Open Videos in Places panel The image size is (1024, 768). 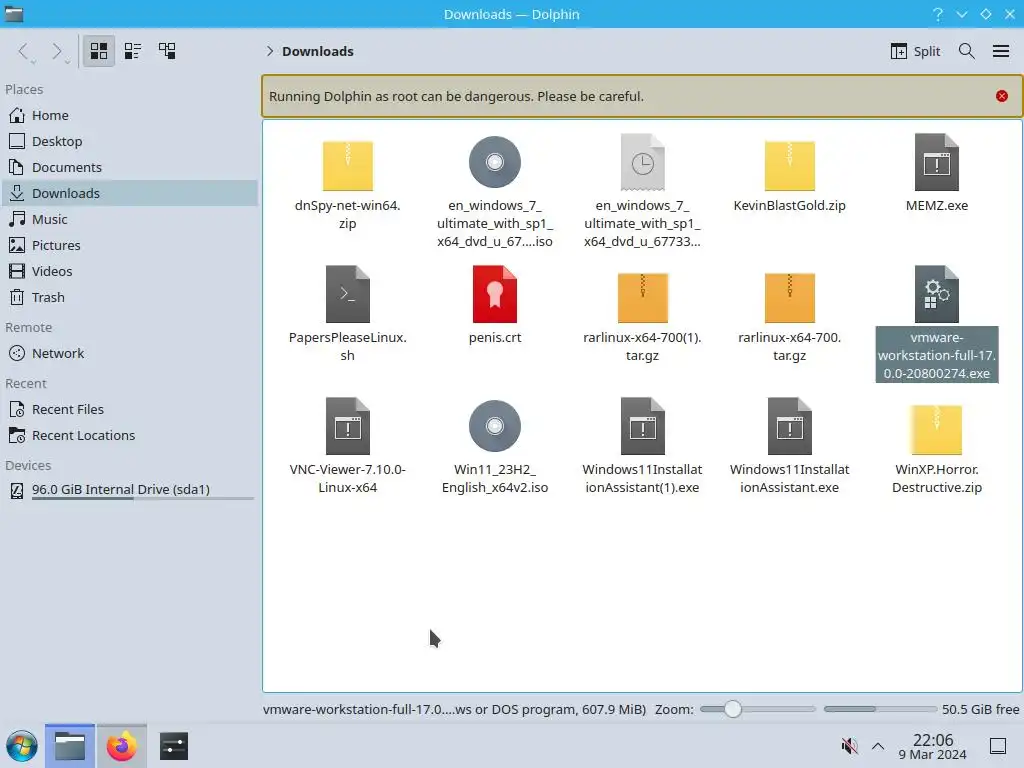click(129, 272)
